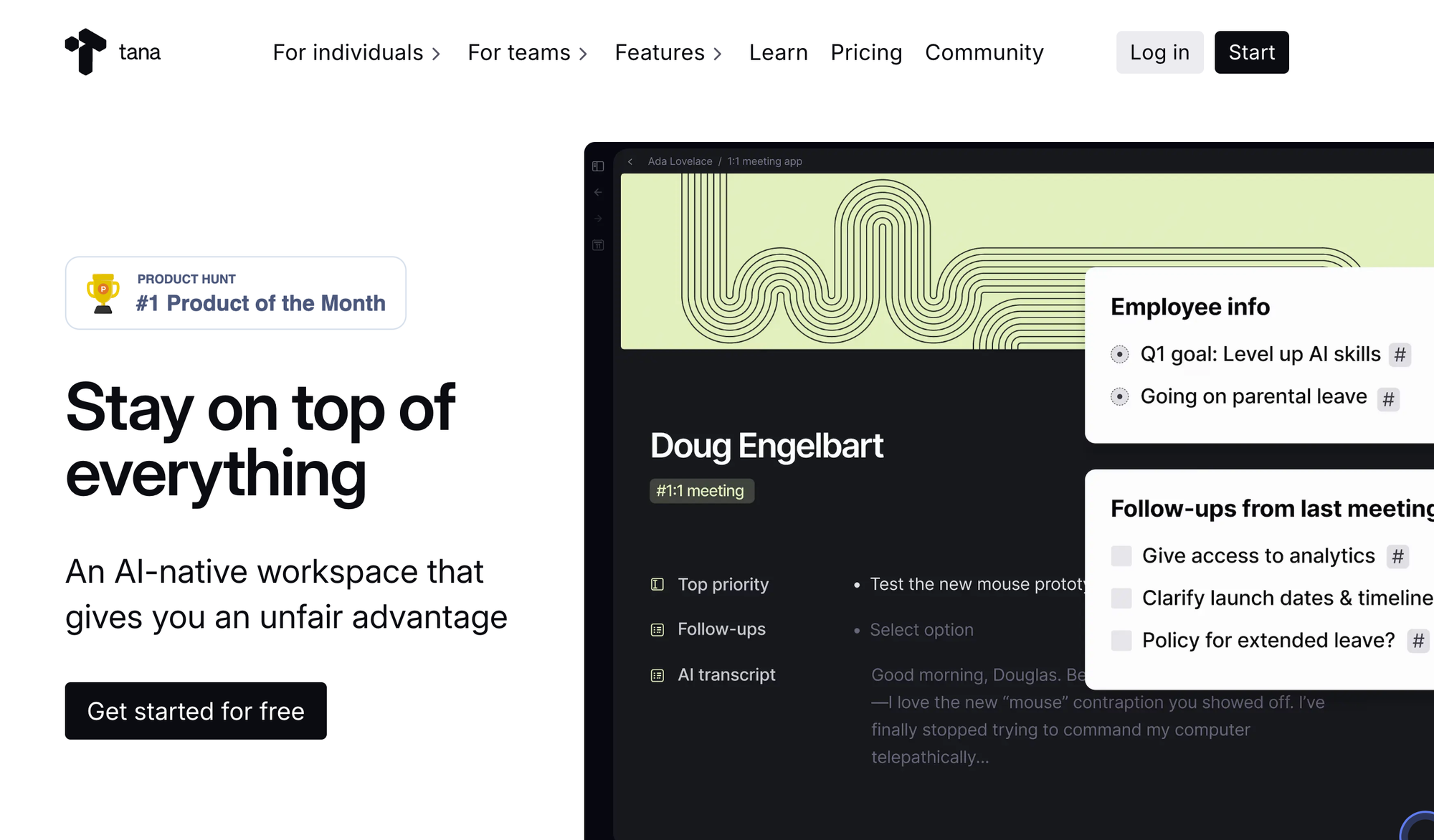Click the calendar icon in app sidebar

(598, 245)
